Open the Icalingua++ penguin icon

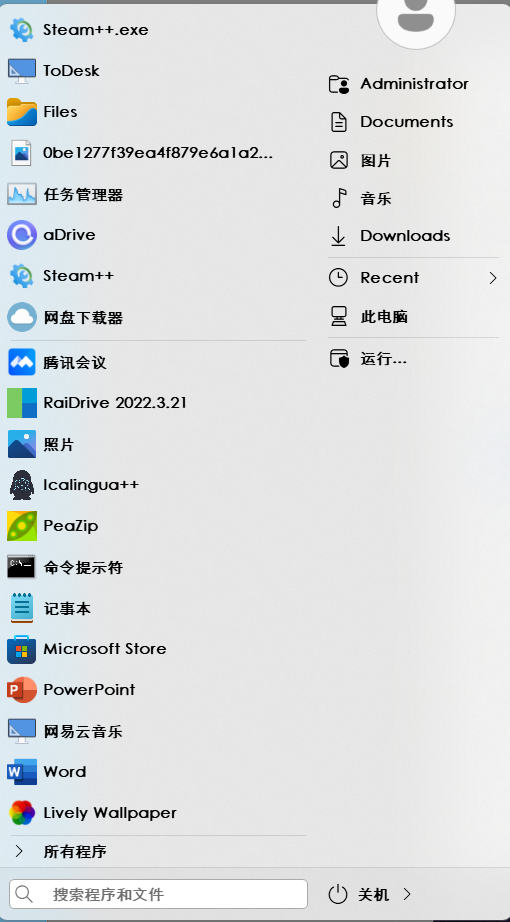click(22, 485)
